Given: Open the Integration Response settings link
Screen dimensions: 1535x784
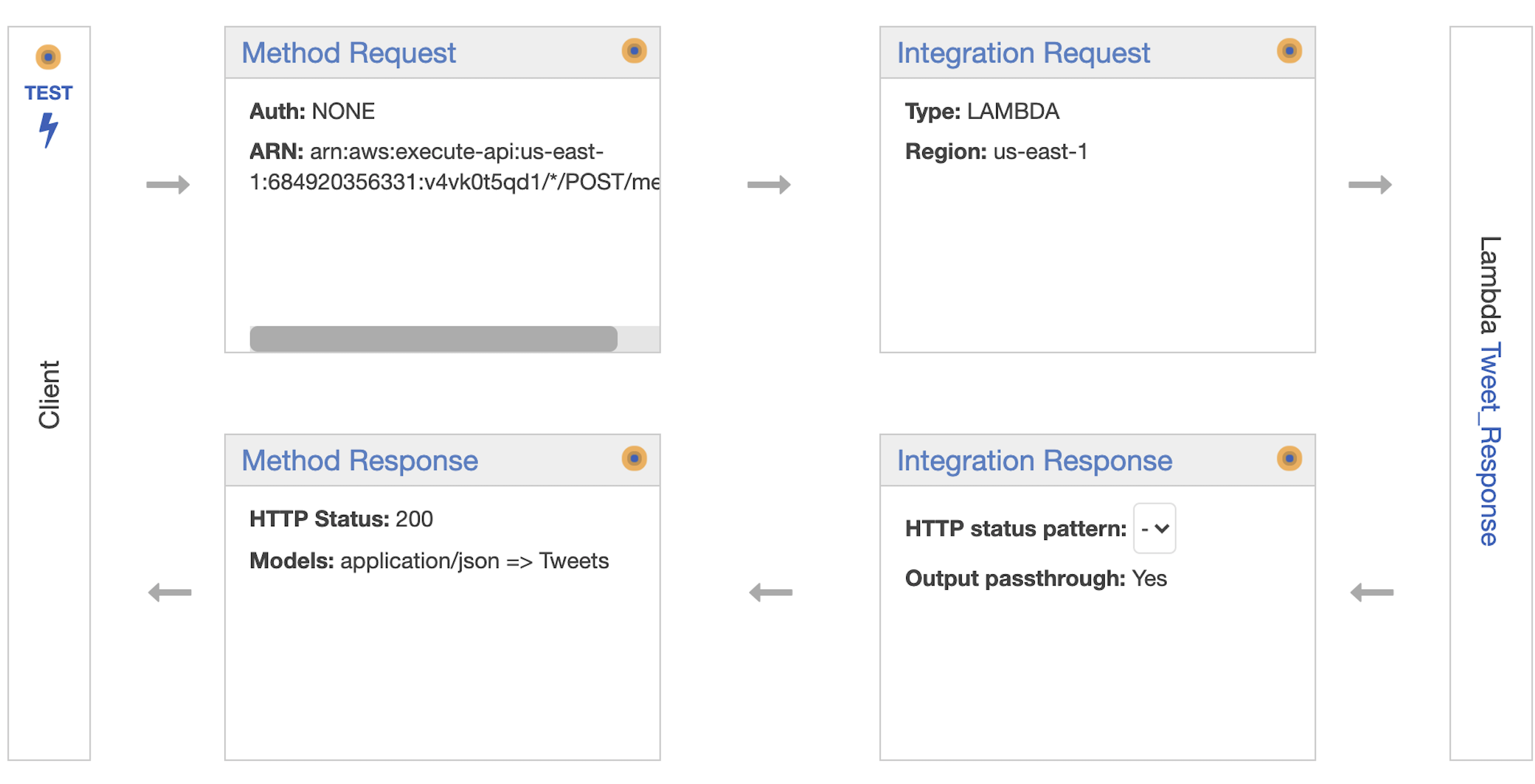Looking at the screenshot, I should (x=1034, y=461).
